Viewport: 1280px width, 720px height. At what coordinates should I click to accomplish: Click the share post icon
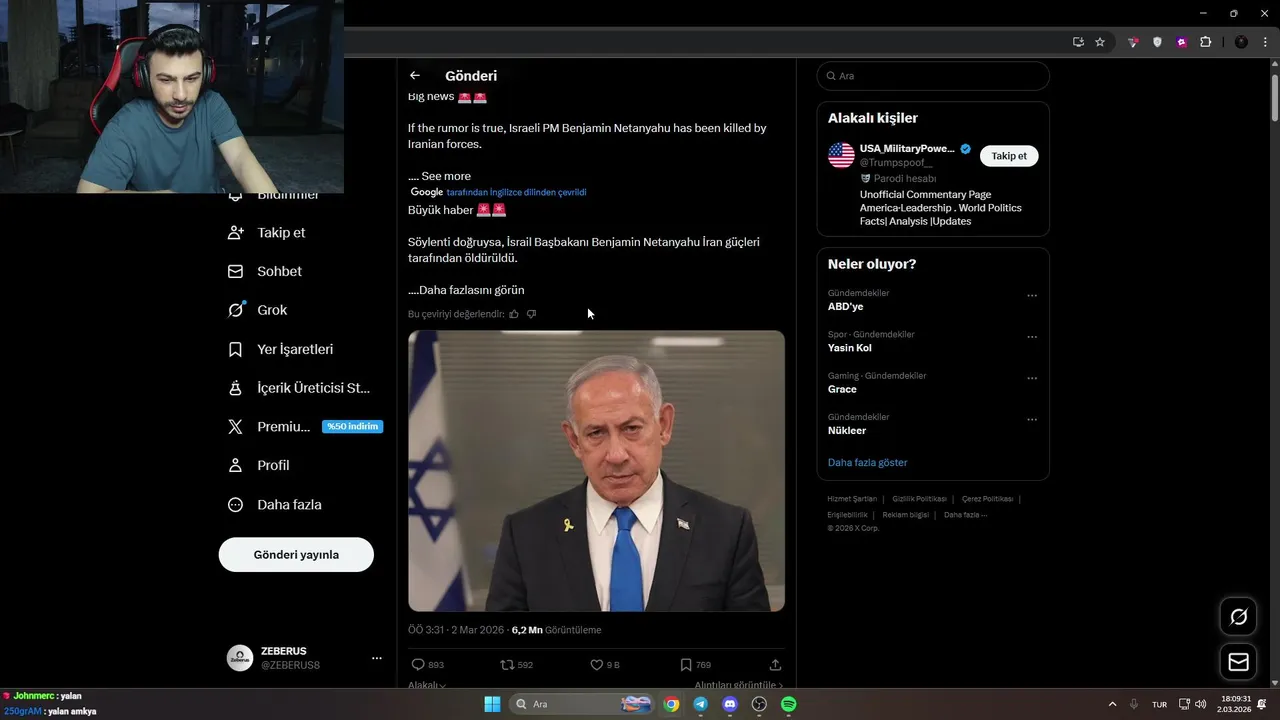tap(775, 664)
